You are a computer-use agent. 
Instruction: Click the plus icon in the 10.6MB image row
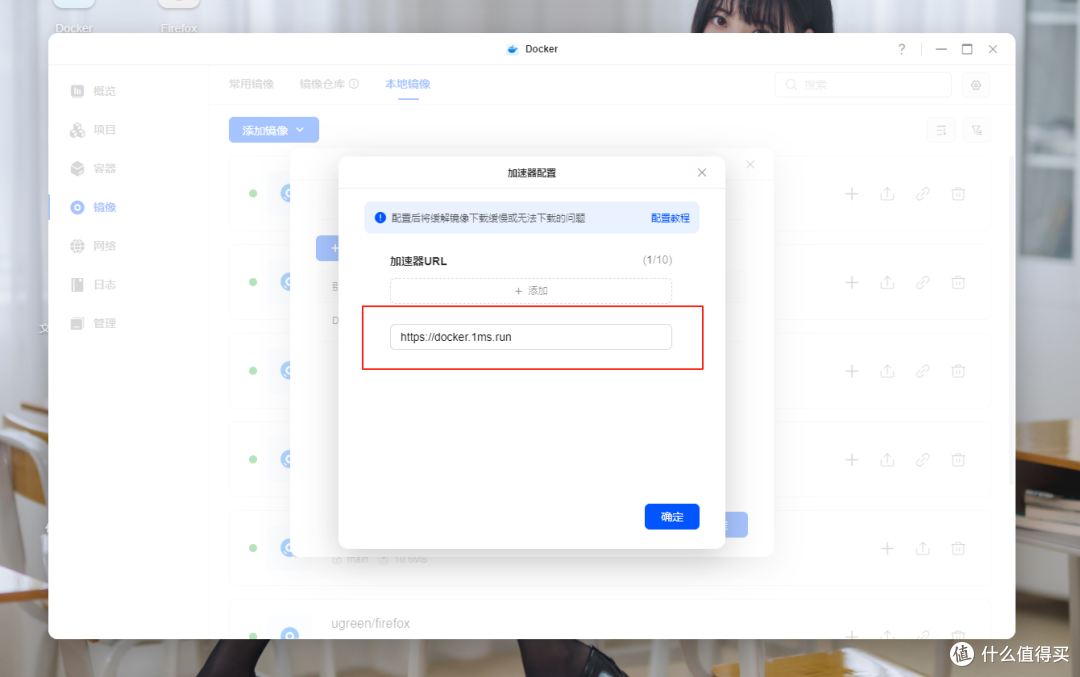[x=887, y=549]
